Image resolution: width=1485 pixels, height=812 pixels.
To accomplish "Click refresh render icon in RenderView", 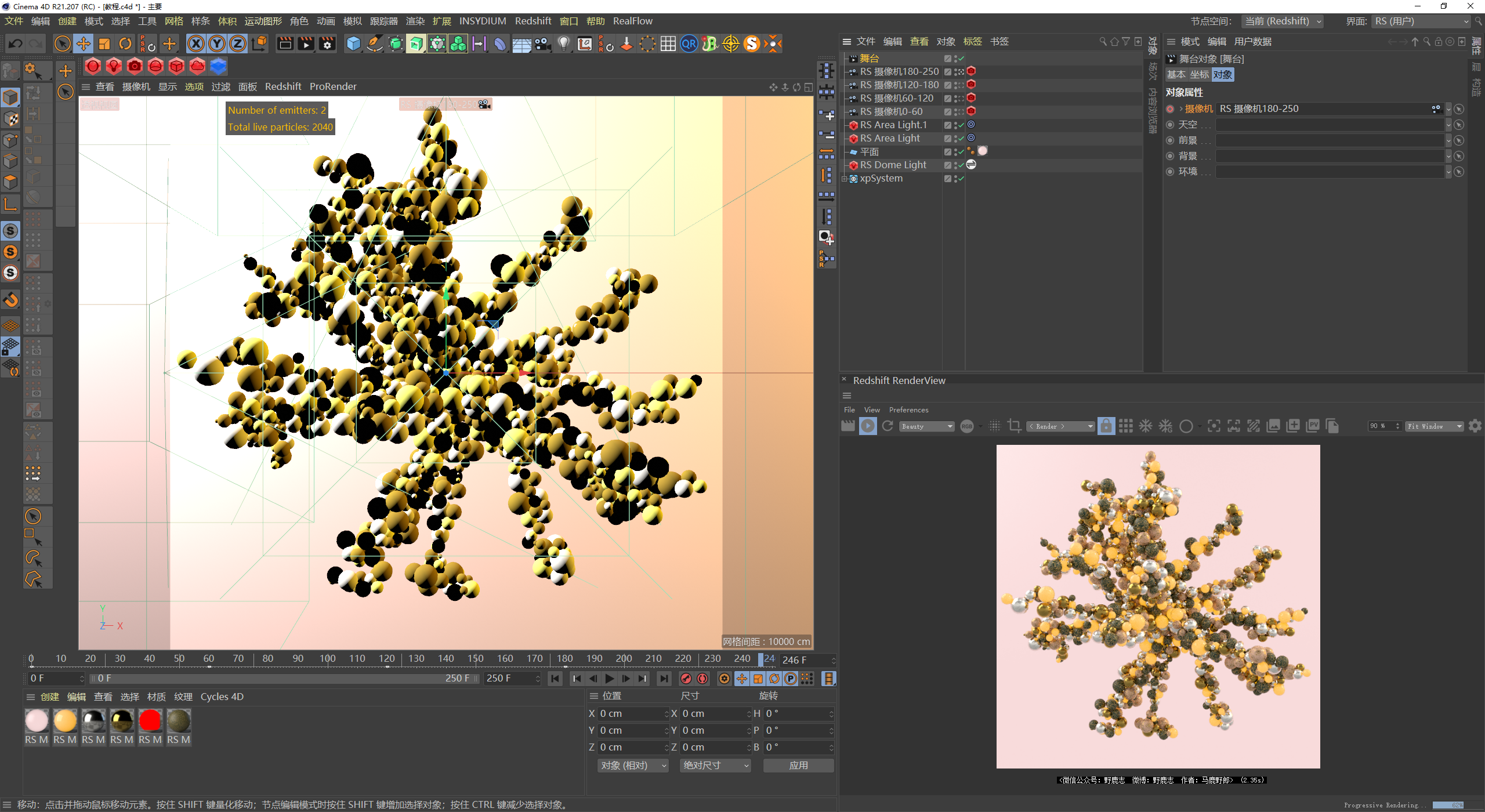I will 888,426.
